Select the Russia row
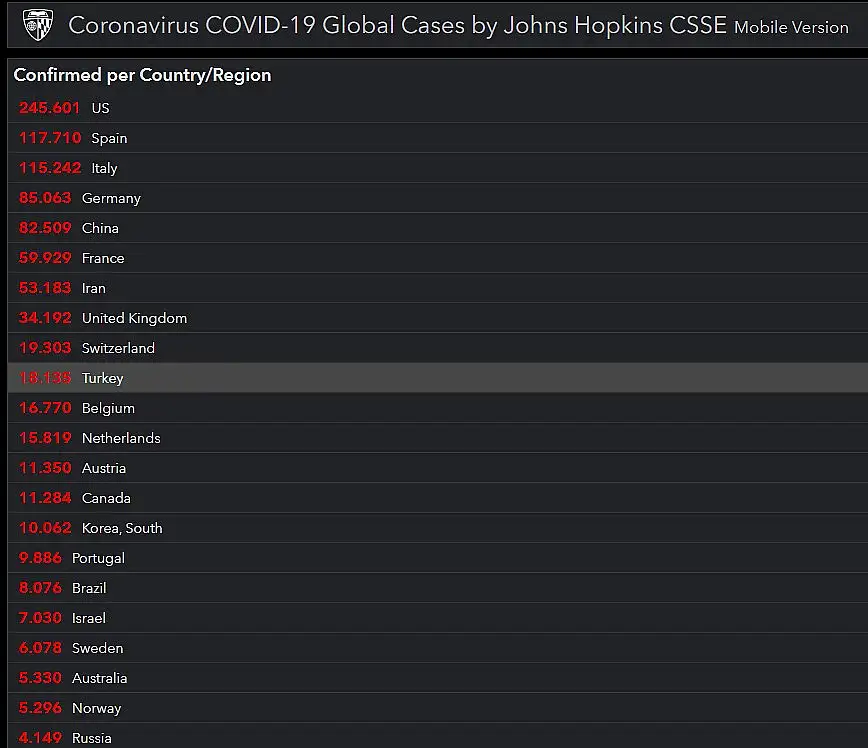The height and width of the screenshot is (748, 868). tap(438, 736)
